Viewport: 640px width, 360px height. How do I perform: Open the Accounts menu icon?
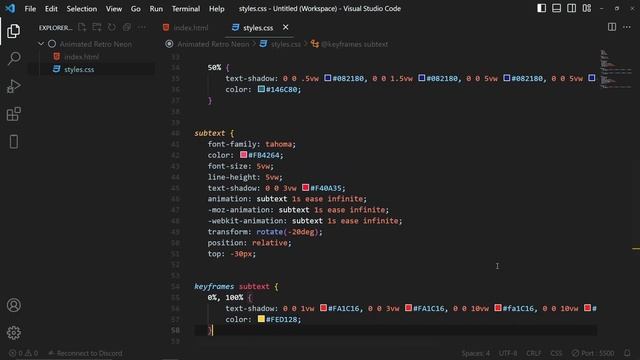(13, 305)
